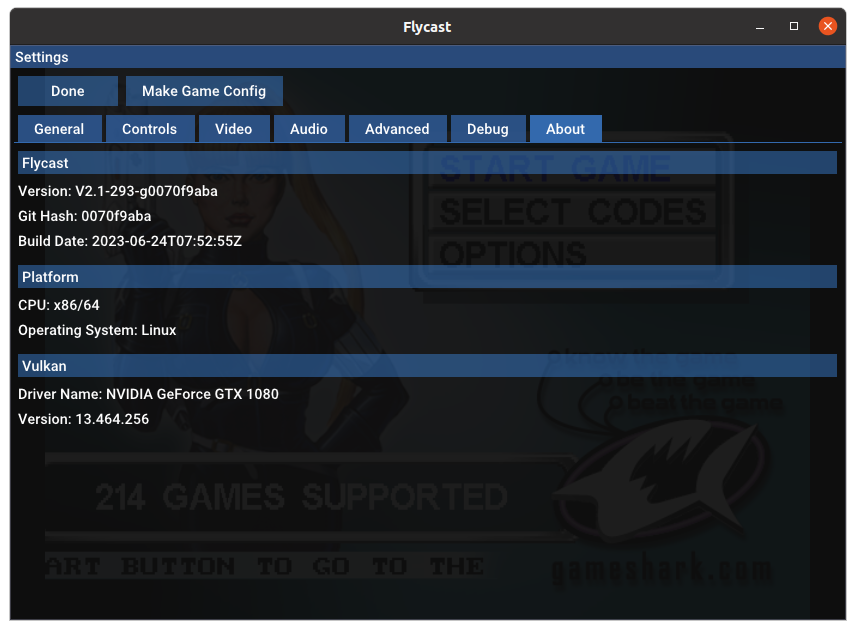
Task: Switch to the General tab
Action: click(x=59, y=128)
